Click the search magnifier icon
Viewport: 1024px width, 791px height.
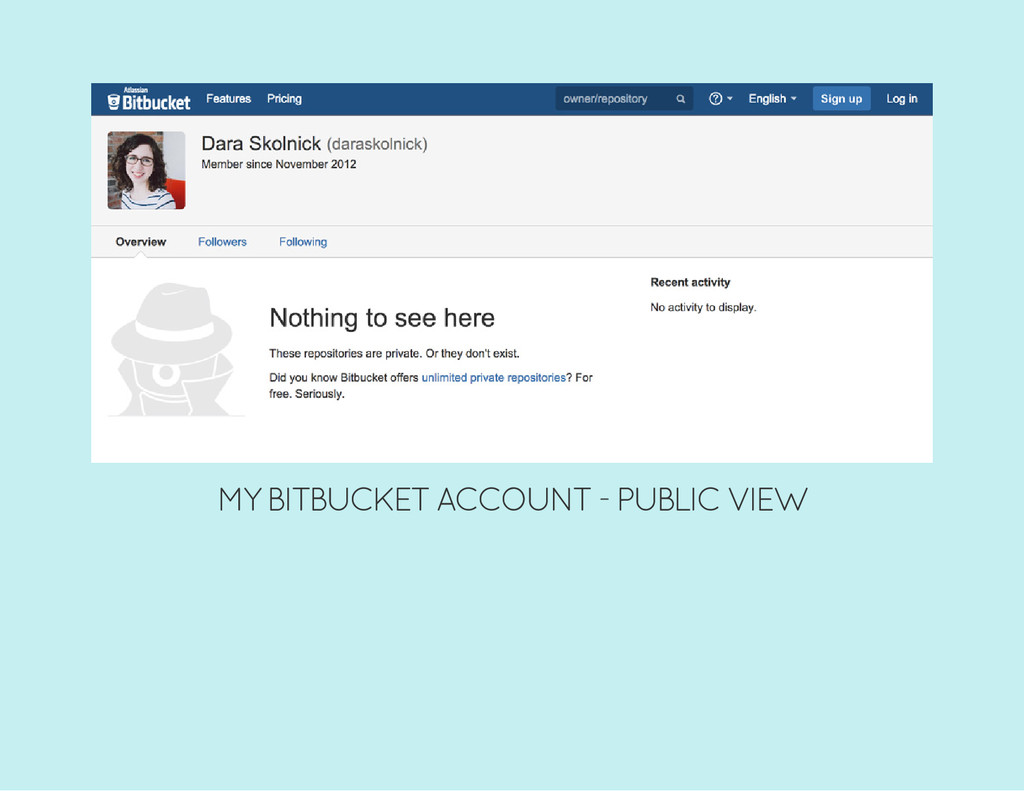[680, 99]
